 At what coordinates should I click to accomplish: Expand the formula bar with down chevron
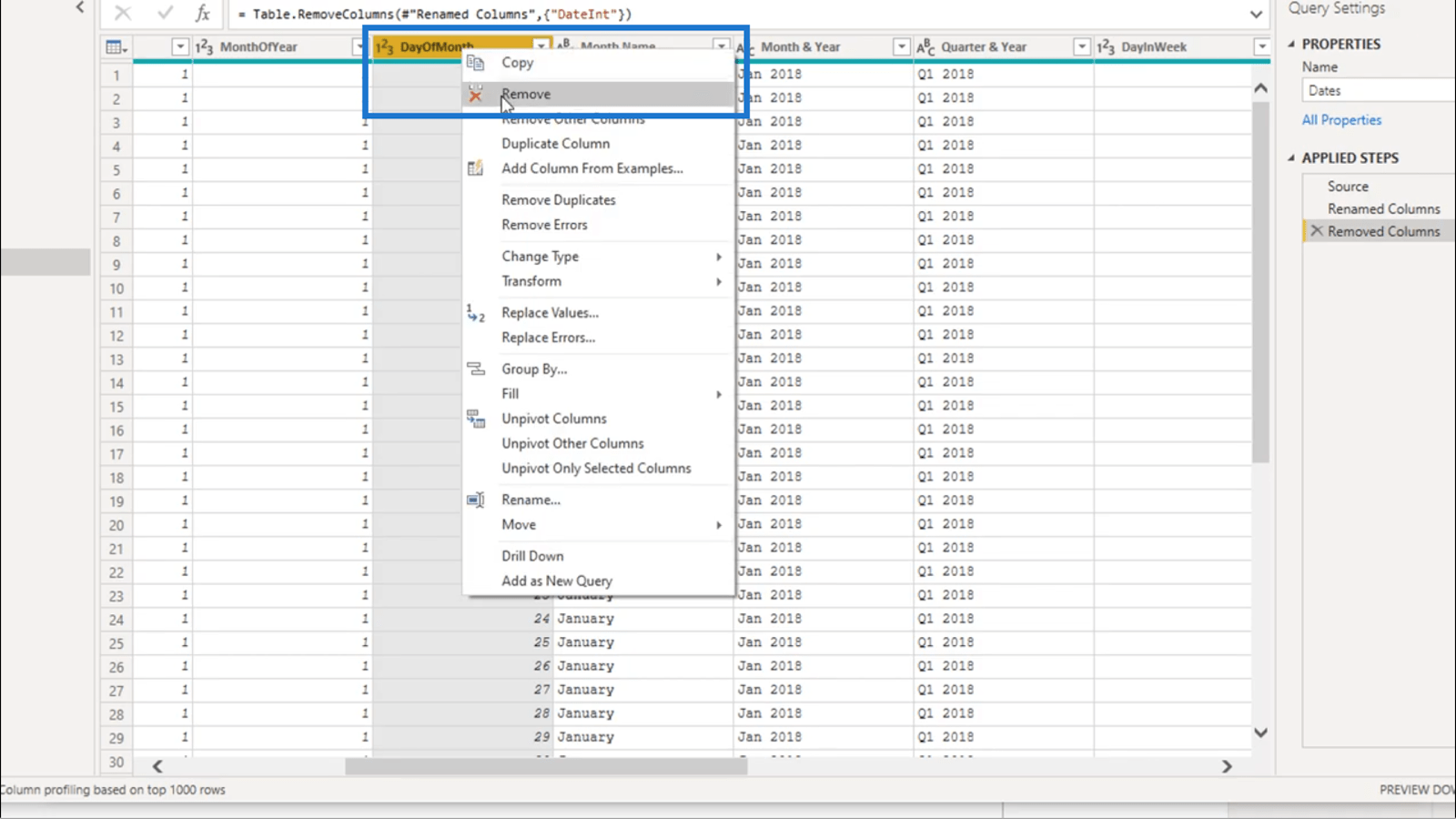[x=1256, y=15]
